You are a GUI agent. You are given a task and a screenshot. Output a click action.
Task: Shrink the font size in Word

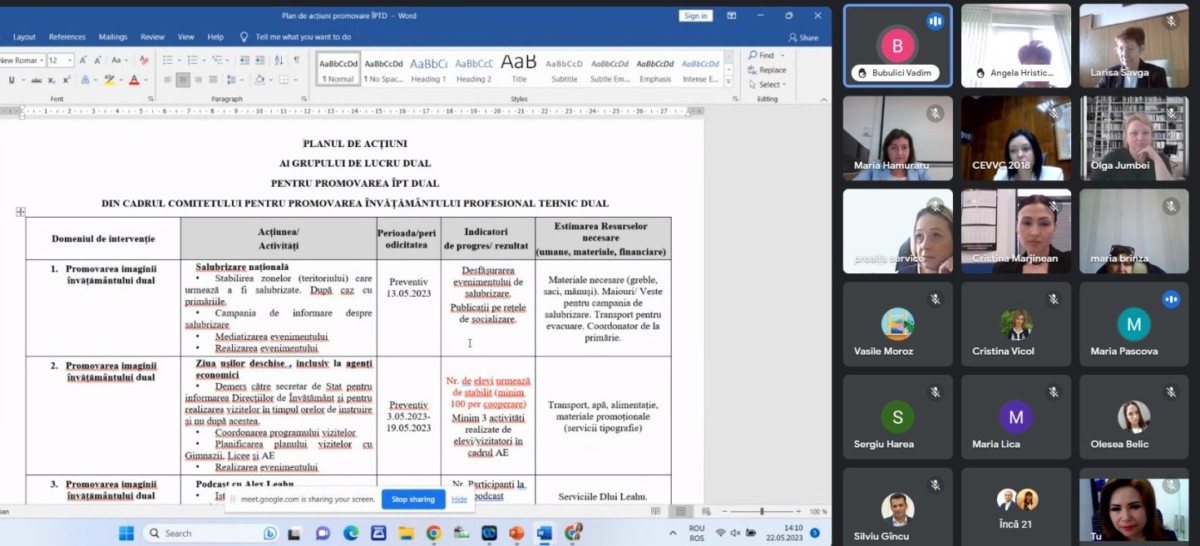[x=97, y=60]
